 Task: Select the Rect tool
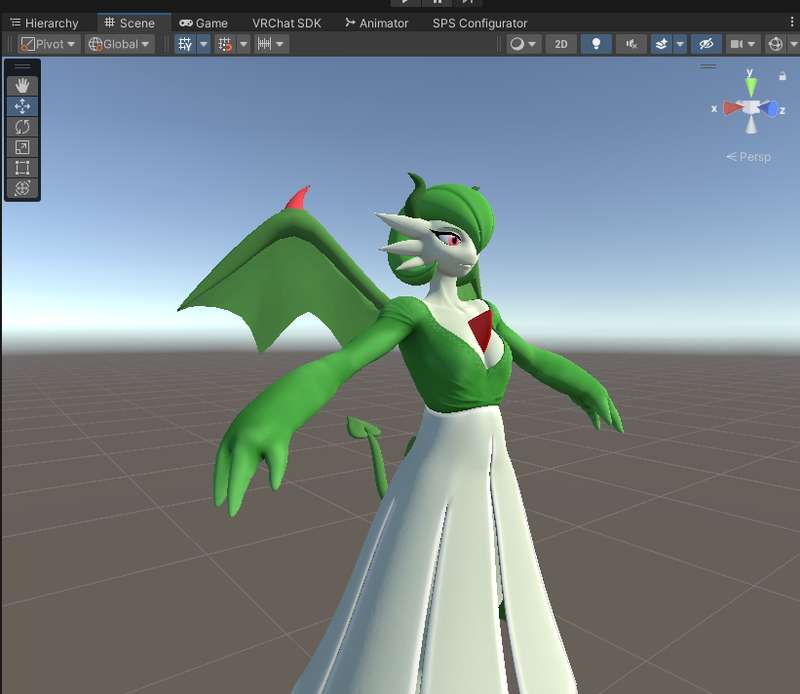click(x=22, y=168)
